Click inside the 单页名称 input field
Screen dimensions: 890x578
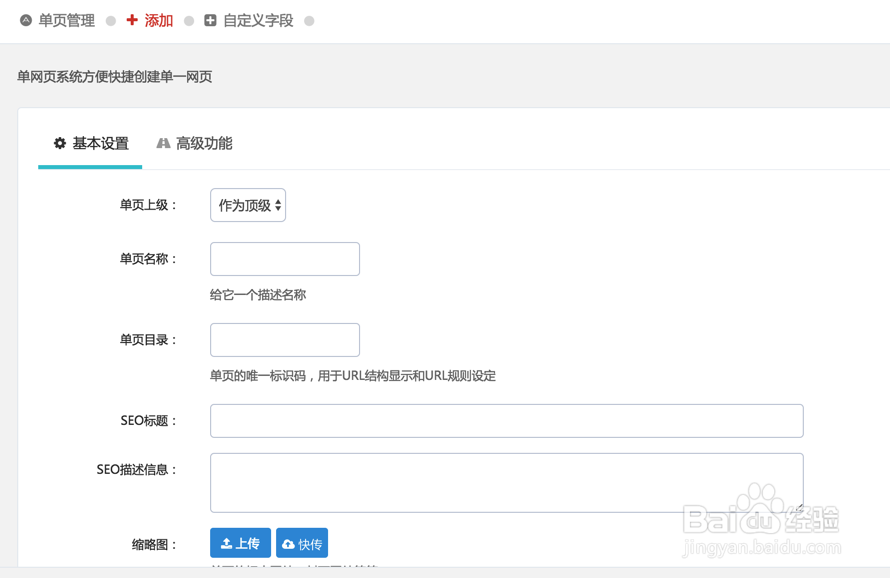(284, 258)
